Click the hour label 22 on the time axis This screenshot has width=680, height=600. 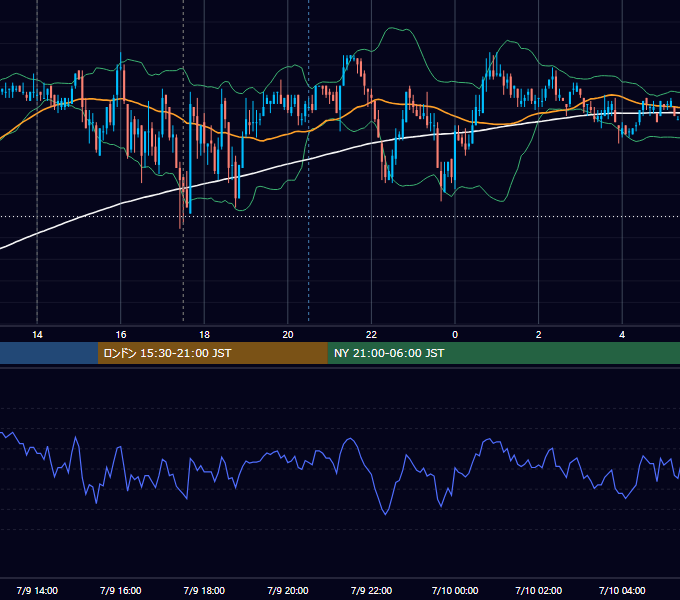[x=371, y=335]
